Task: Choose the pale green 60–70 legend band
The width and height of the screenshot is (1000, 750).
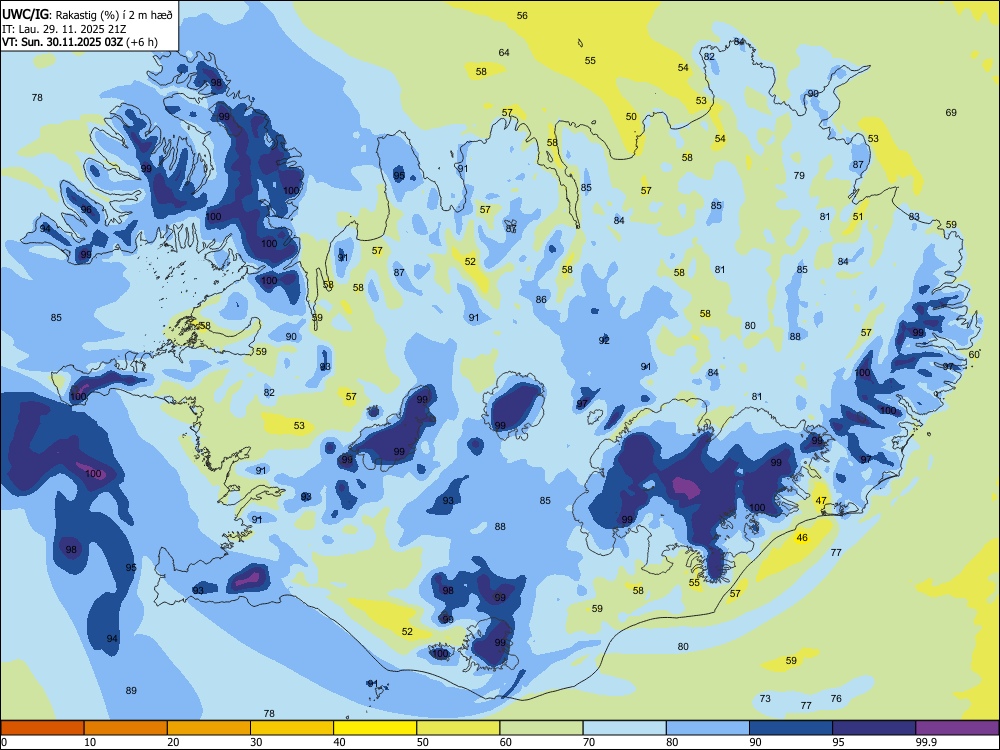Action: (541, 728)
